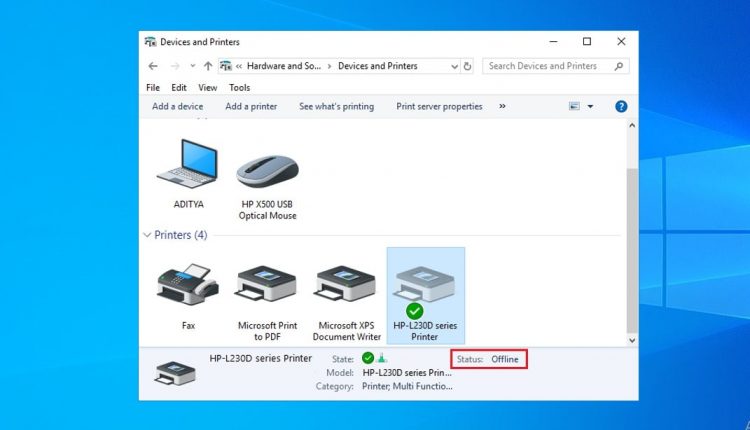
Task: Minimize the Devices and Printers window
Action: [x=553, y=42]
